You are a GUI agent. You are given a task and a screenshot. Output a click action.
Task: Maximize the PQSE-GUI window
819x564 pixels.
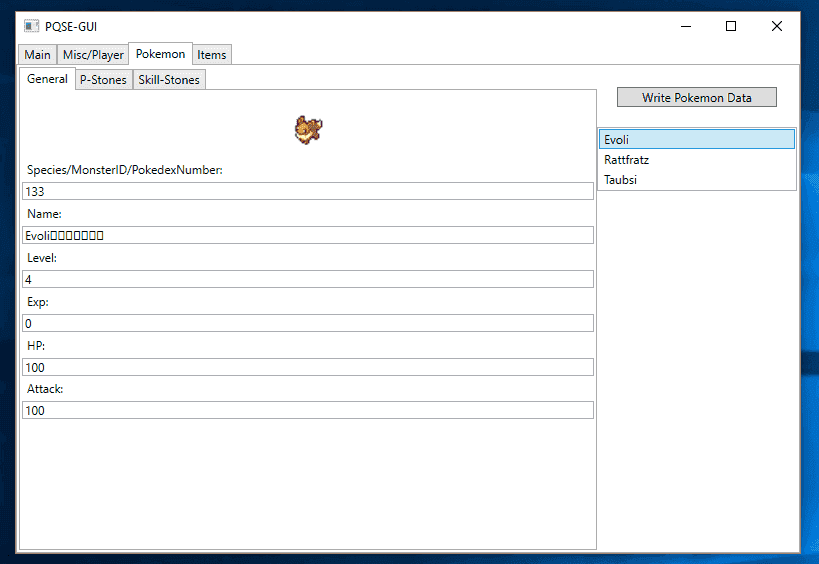point(731,26)
